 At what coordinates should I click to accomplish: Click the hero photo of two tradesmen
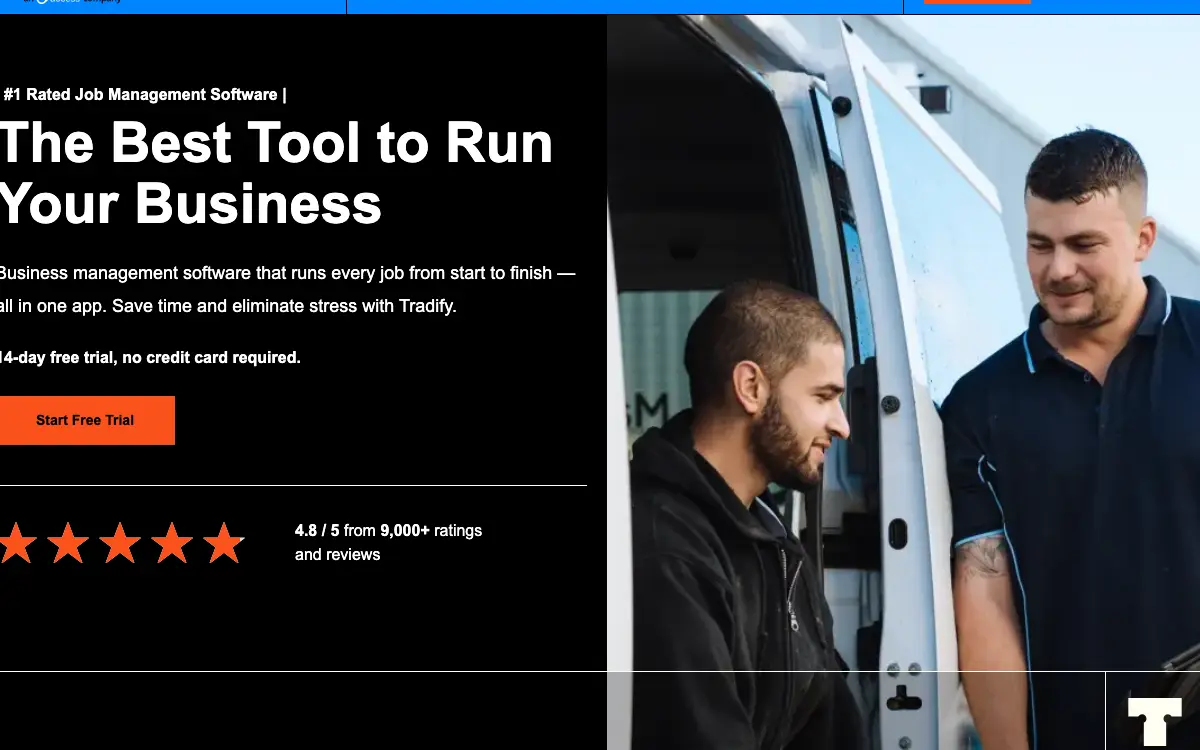903,382
